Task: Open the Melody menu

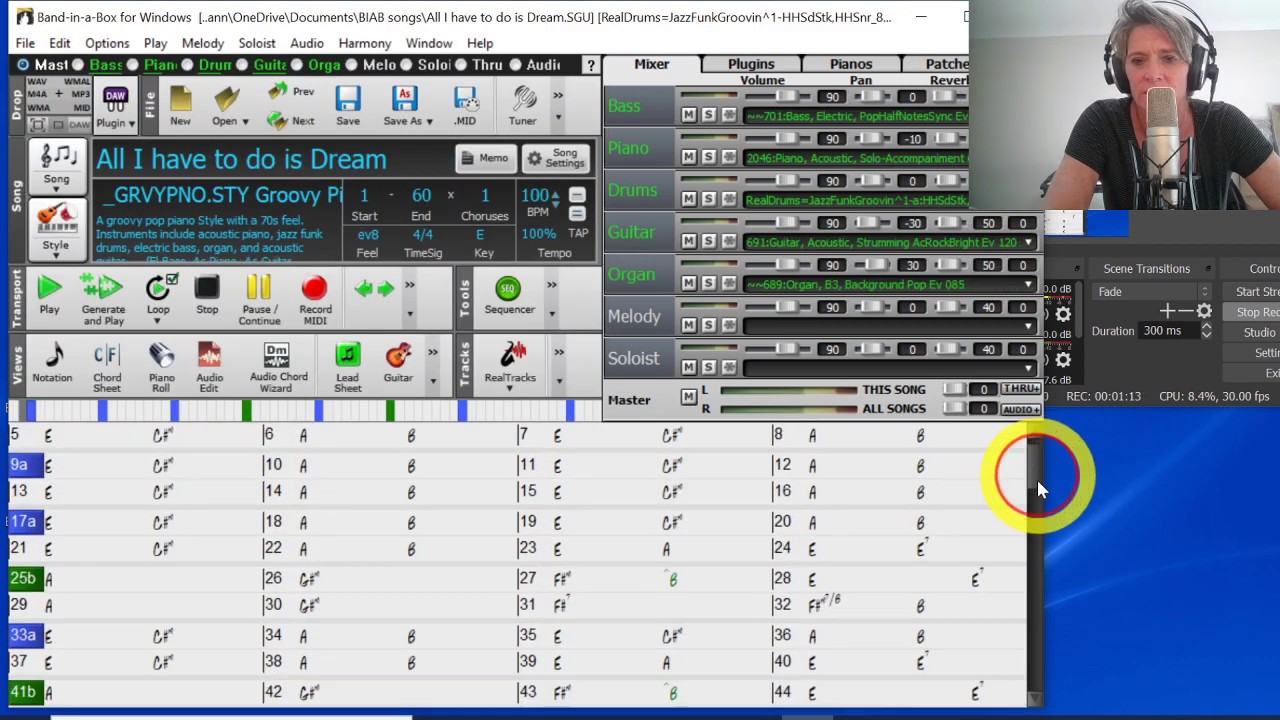Action: click(203, 43)
